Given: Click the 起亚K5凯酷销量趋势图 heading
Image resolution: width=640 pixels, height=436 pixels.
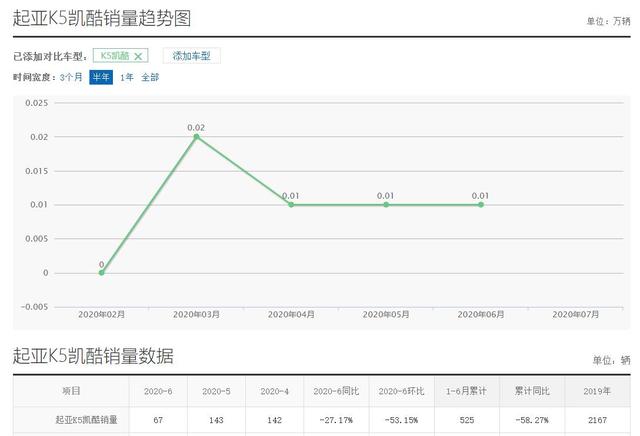Looking at the screenshot, I should click(102, 18).
